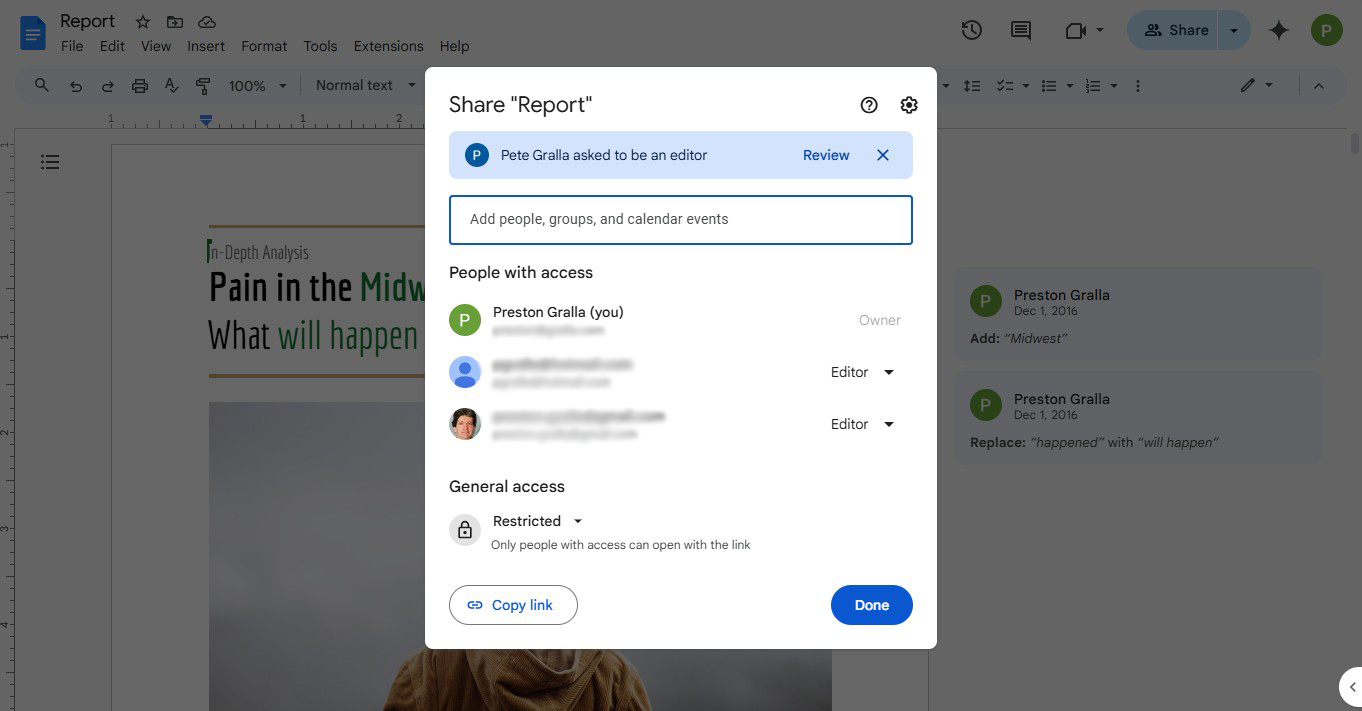Select the Paint format tool
1362x711 pixels.
(x=203, y=85)
